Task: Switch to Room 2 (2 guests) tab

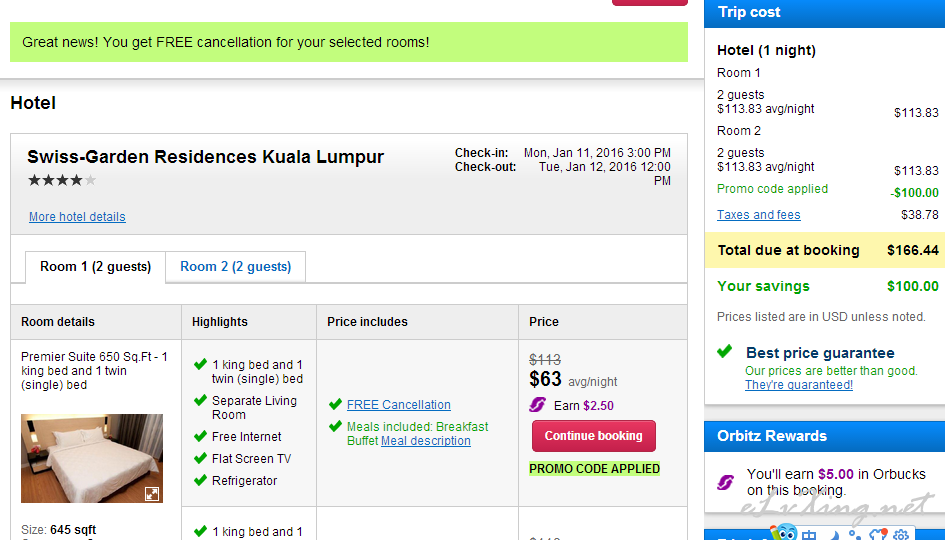Action: 236,266
